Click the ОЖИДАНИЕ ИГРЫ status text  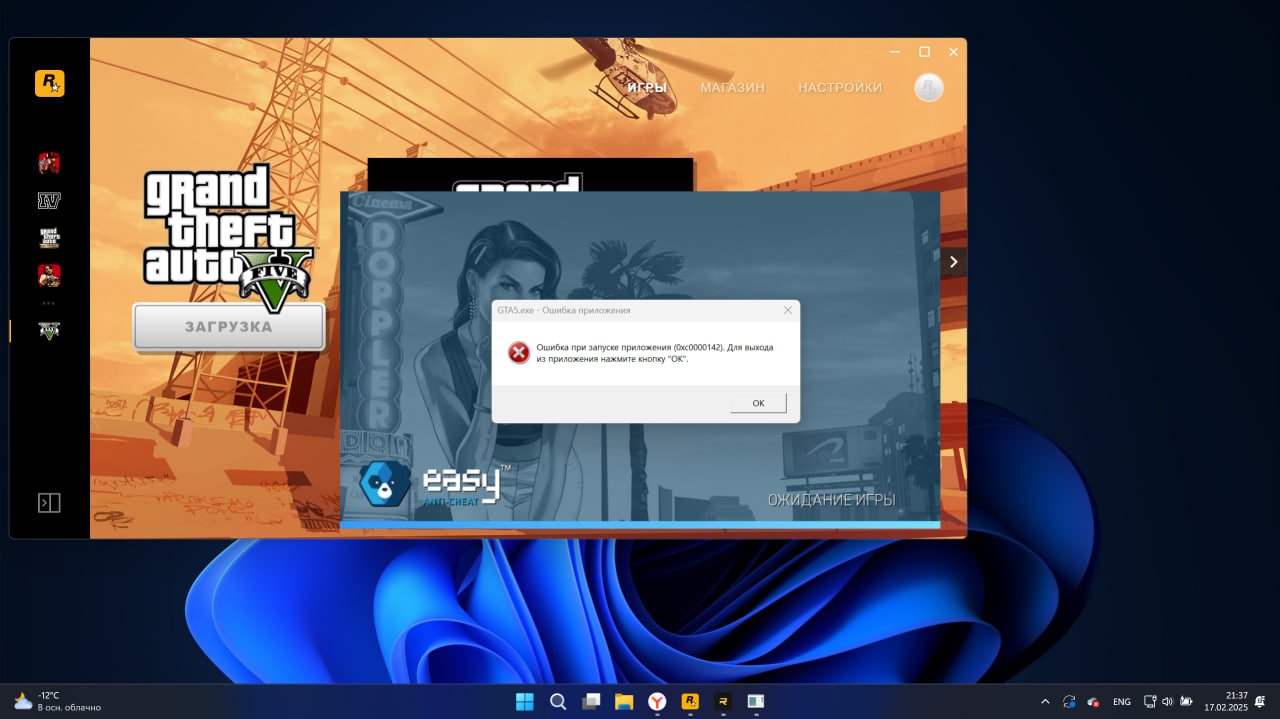831,500
